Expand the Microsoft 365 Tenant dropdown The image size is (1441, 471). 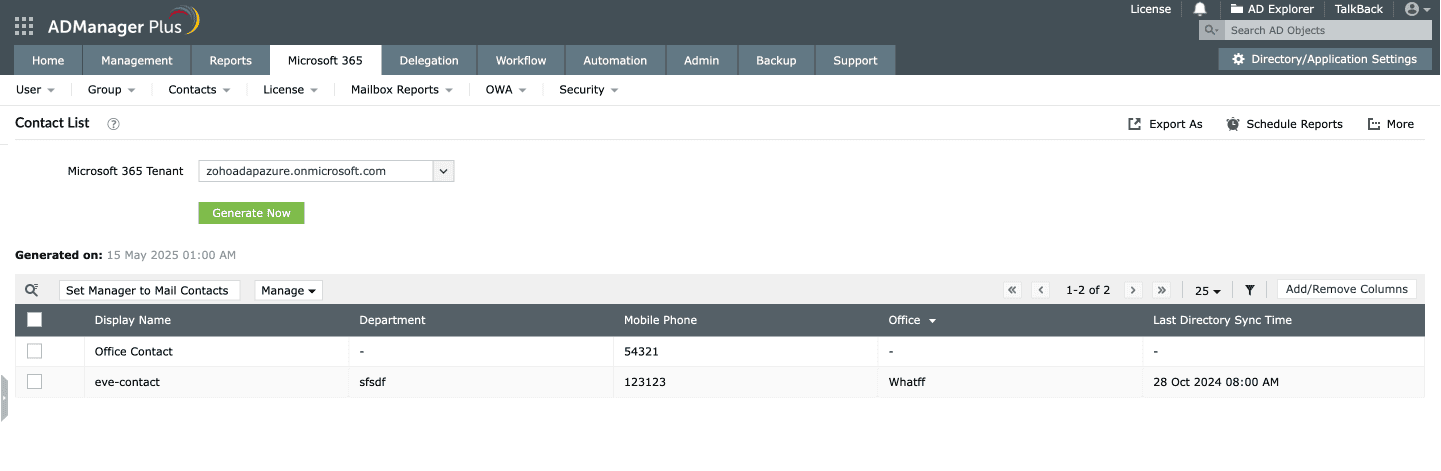(444, 171)
